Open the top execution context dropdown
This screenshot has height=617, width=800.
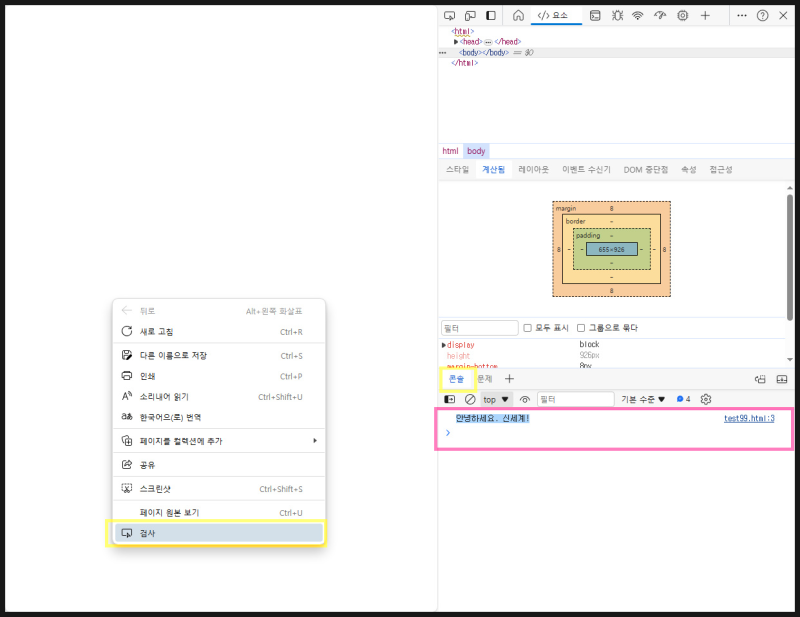(496, 399)
